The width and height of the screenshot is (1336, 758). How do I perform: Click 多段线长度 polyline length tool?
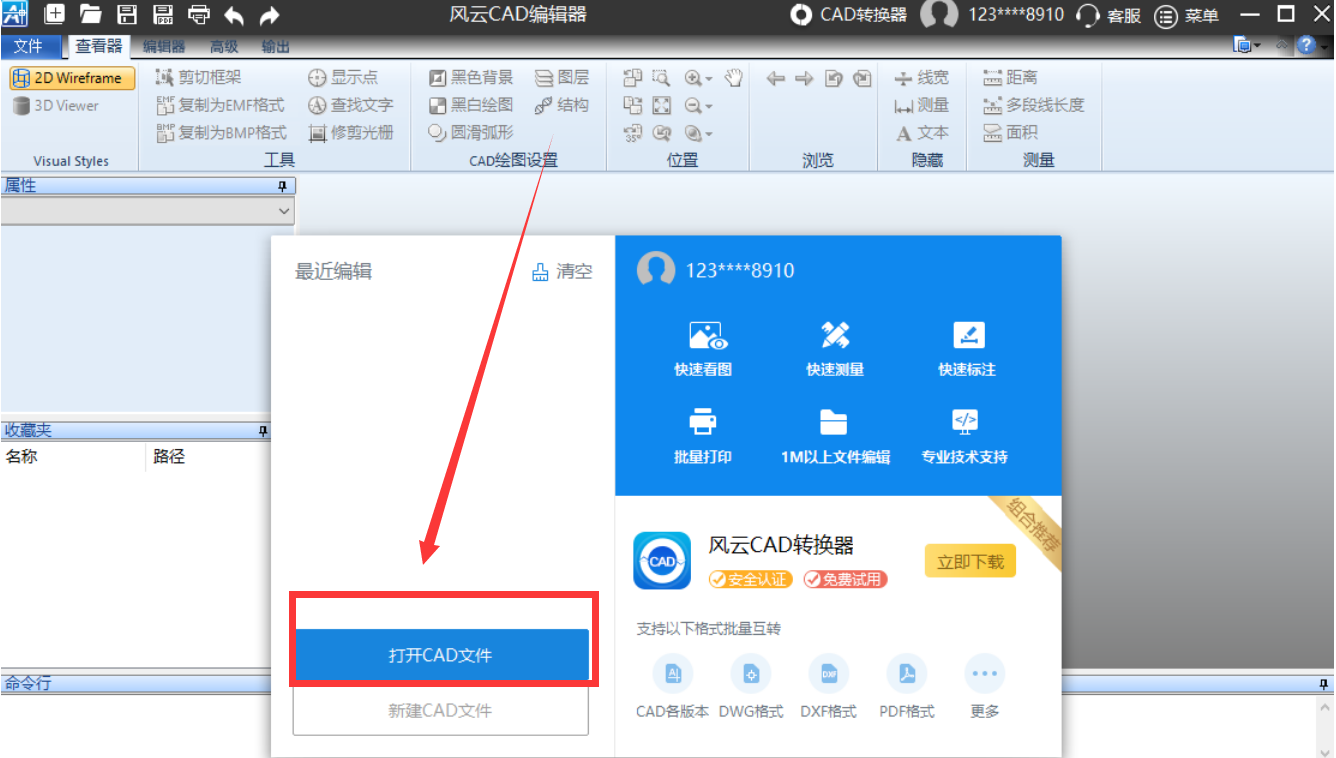tap(1033, 105)
